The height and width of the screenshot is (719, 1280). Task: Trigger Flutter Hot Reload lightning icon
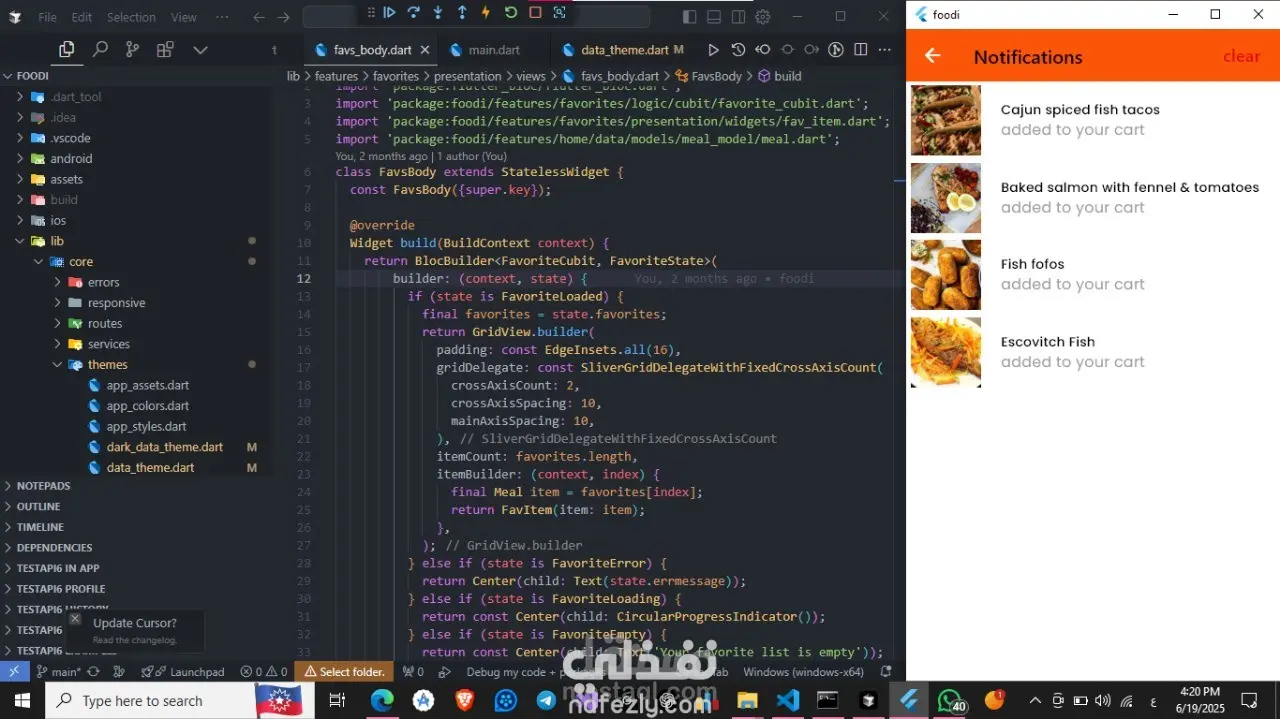tap(486, 13)
